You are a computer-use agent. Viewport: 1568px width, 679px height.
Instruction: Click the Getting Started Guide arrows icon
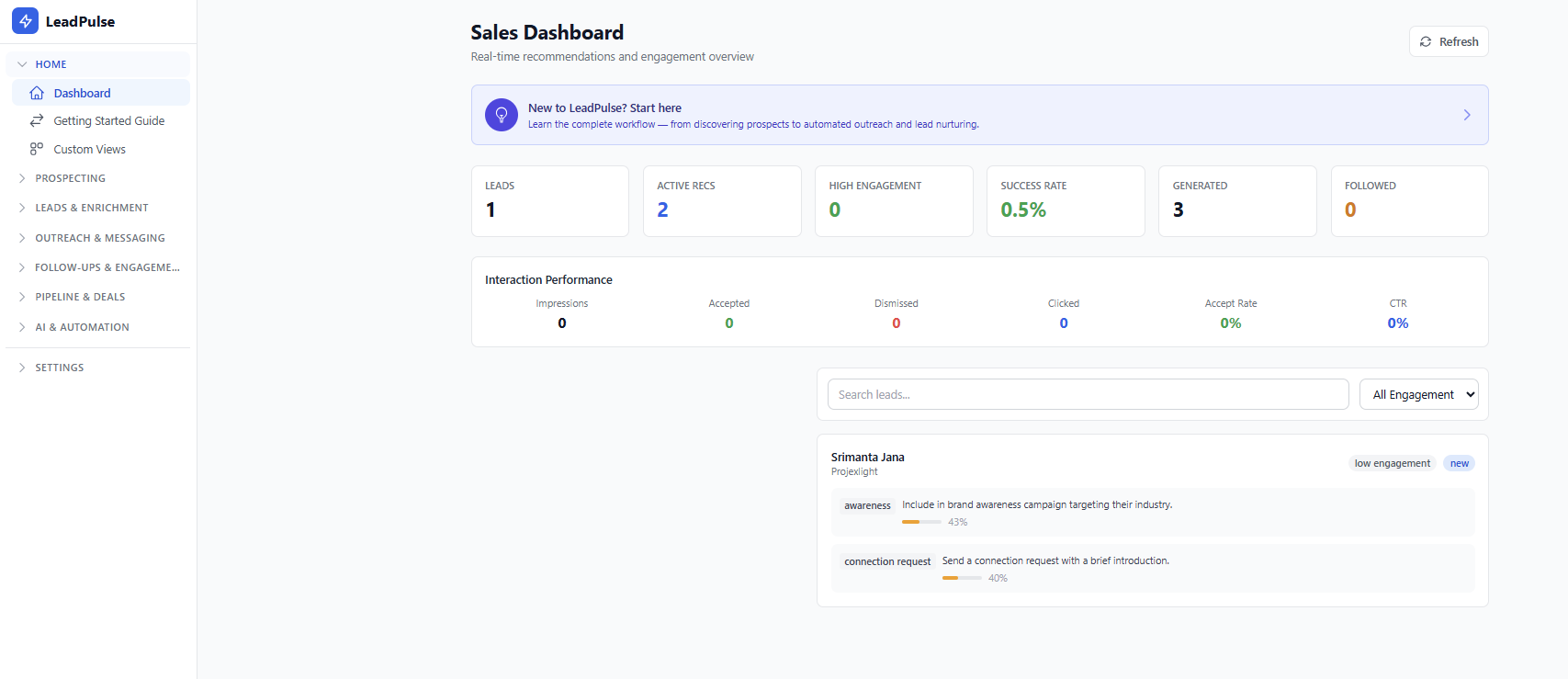pyautogui.click(x=37, y=120)
